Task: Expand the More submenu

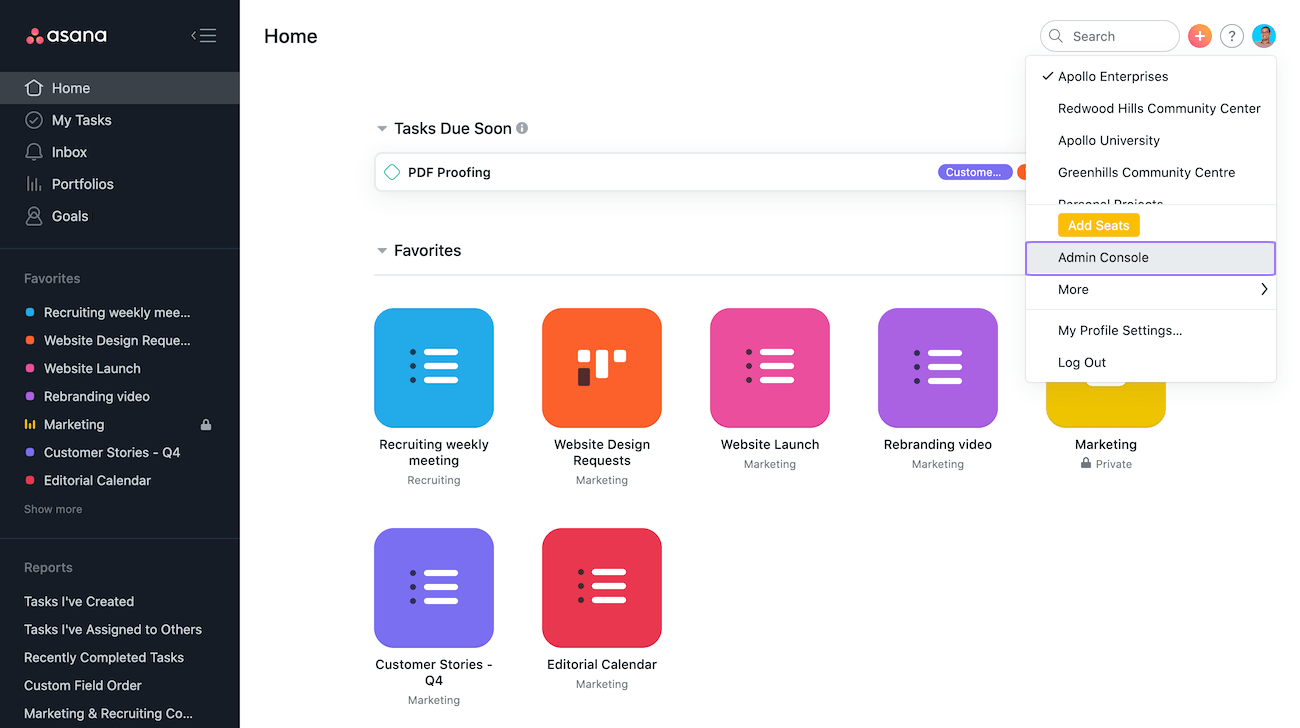Action: [x=1151, y=289]
